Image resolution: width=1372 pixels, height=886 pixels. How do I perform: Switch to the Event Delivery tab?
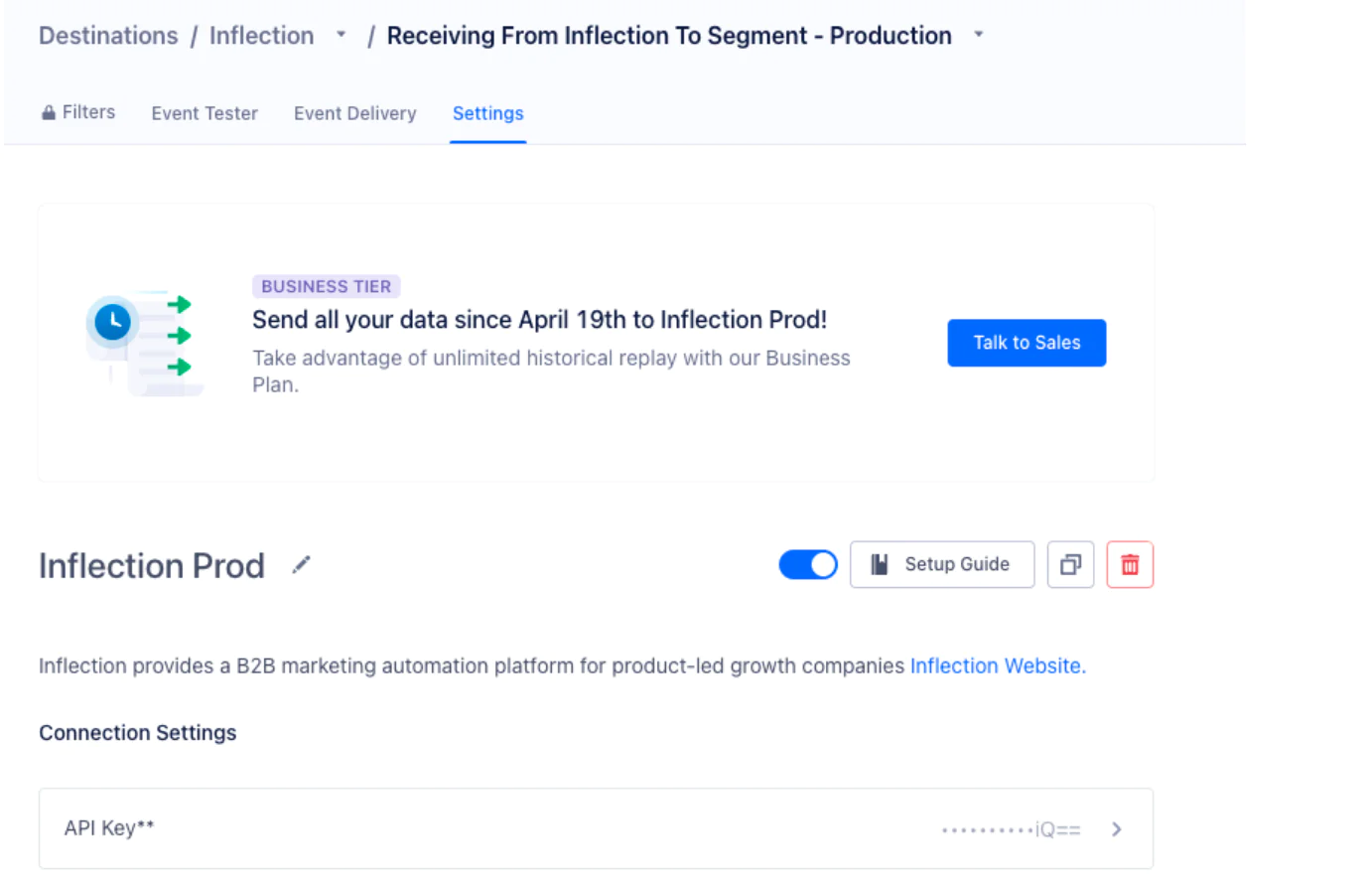pyautogui.click(x=354, y=113)
